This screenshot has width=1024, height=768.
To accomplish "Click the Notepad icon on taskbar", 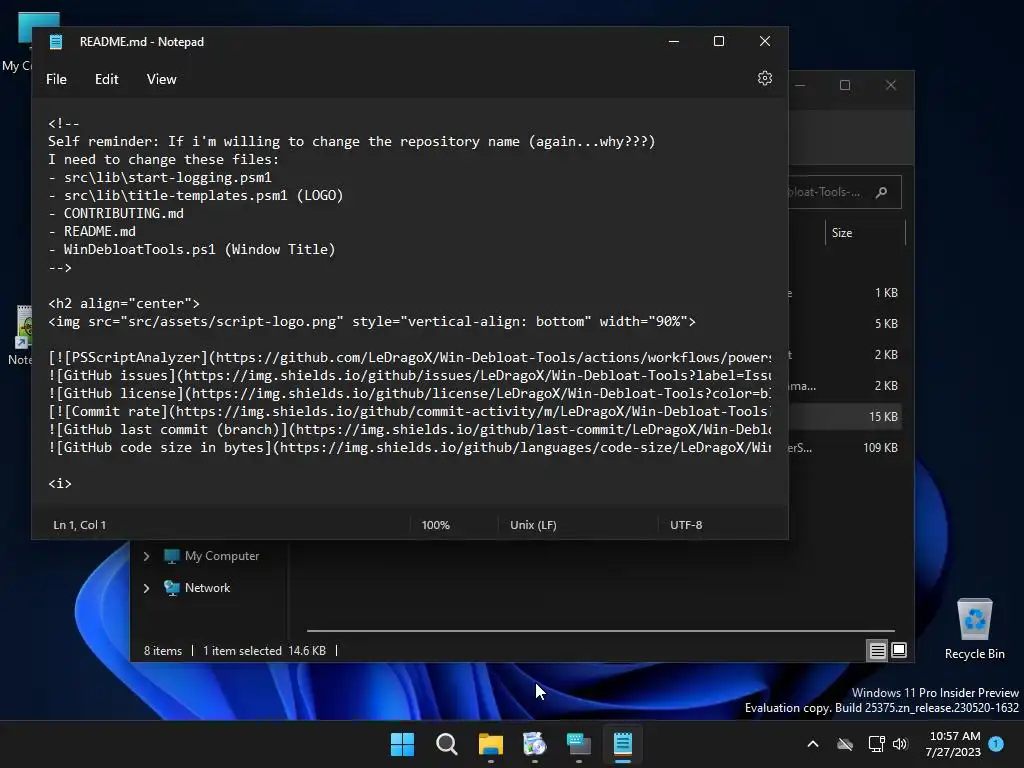I will coord(623,744).
